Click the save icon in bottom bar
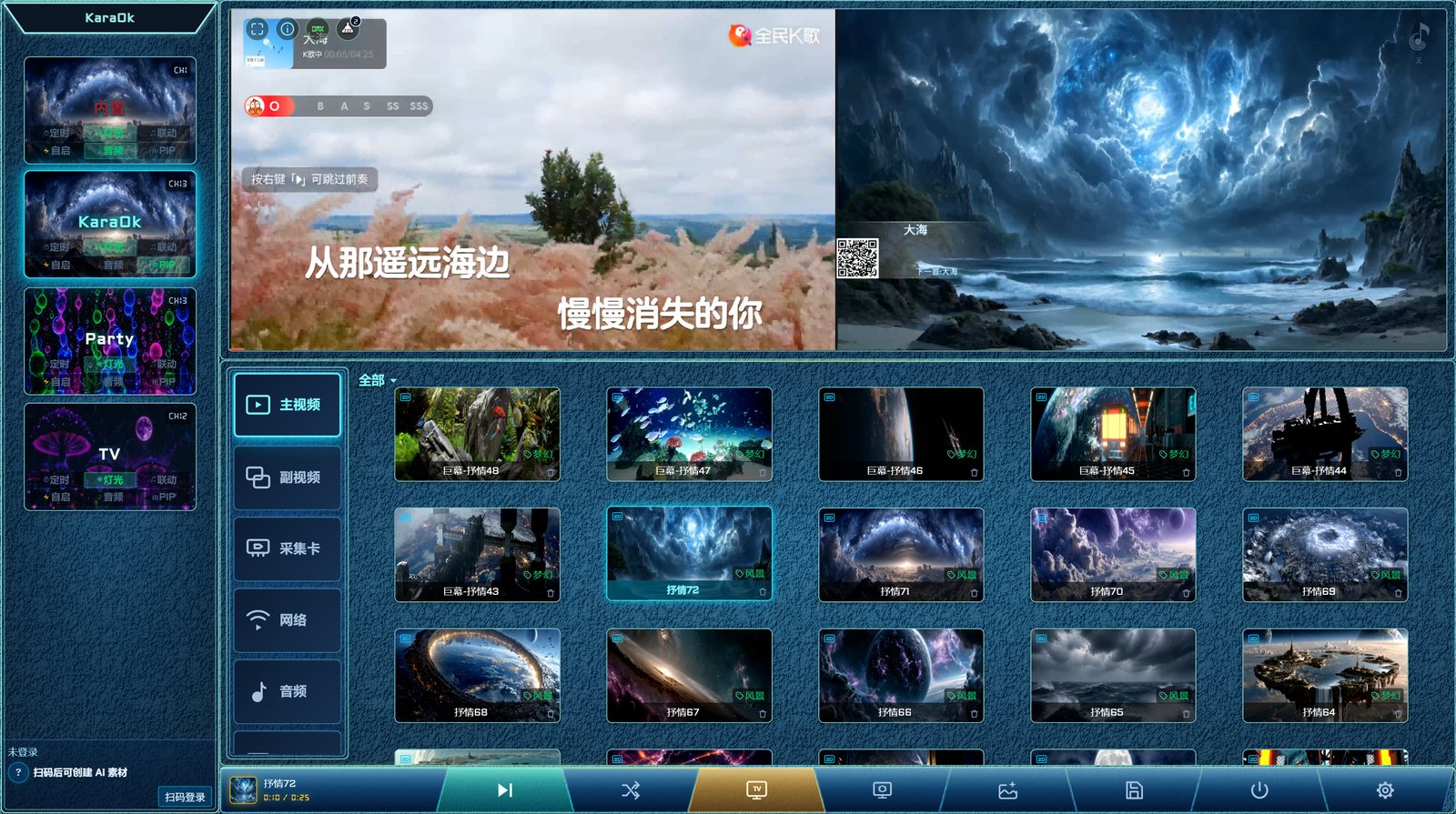 (1134, 790)
